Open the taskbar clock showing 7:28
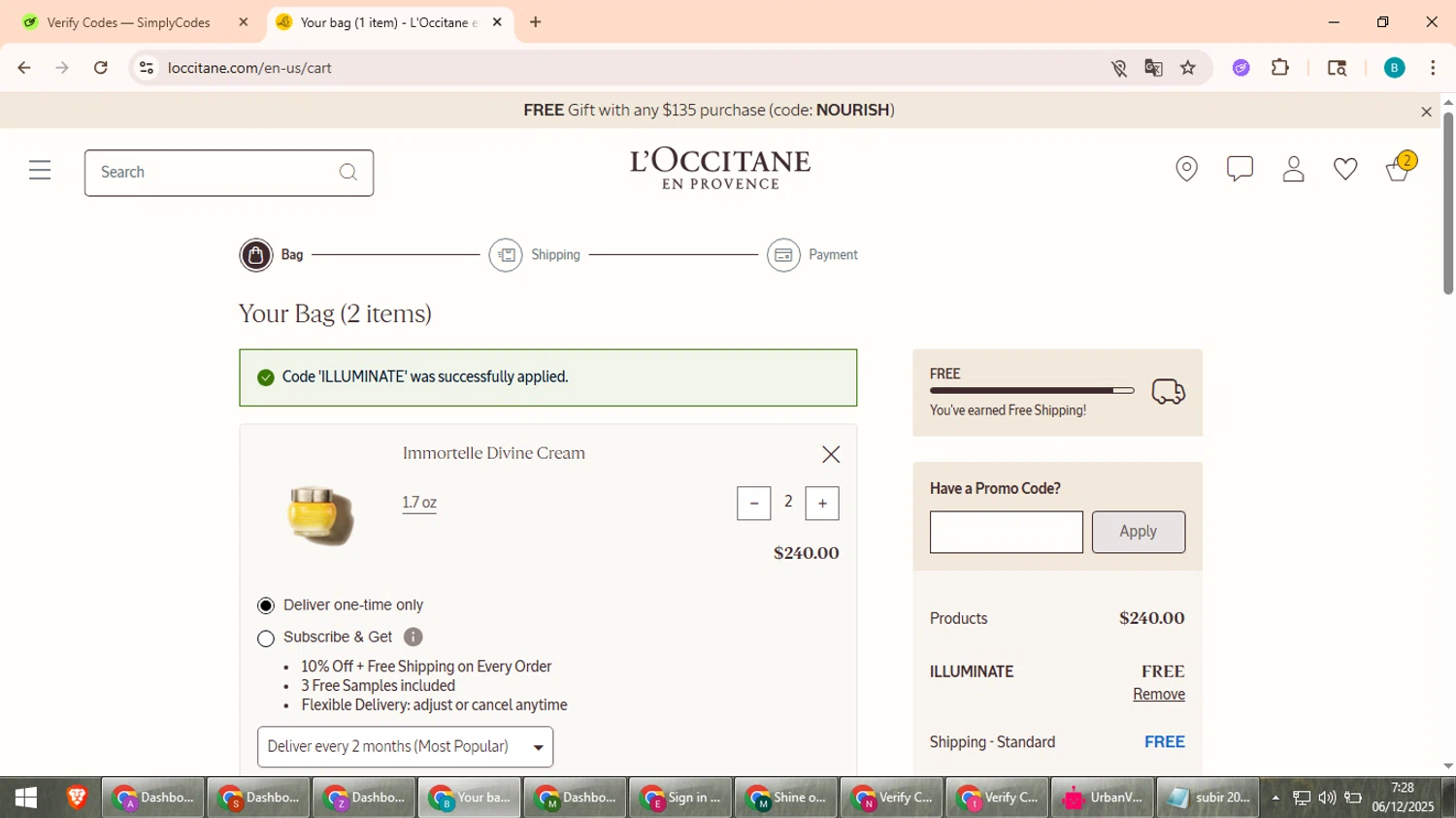1456x818 pixels. click(x=1403, y=798)
